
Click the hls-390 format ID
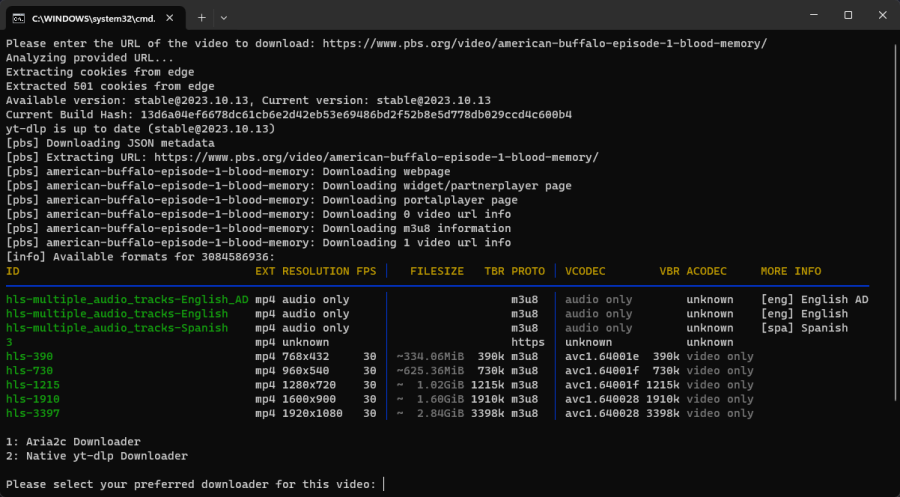pos(30,356)
